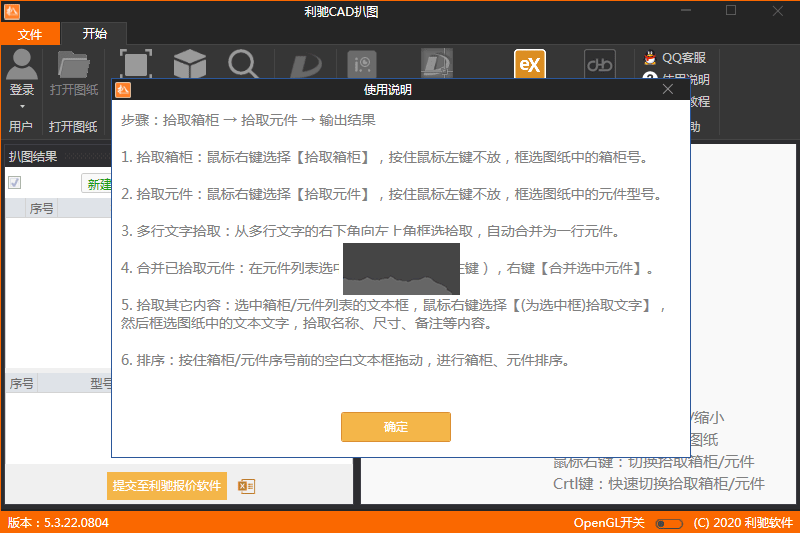The image size is (800, 533).
Task: Click the 版本：5.3.22.0804 status text
Action: coord(58,523)
